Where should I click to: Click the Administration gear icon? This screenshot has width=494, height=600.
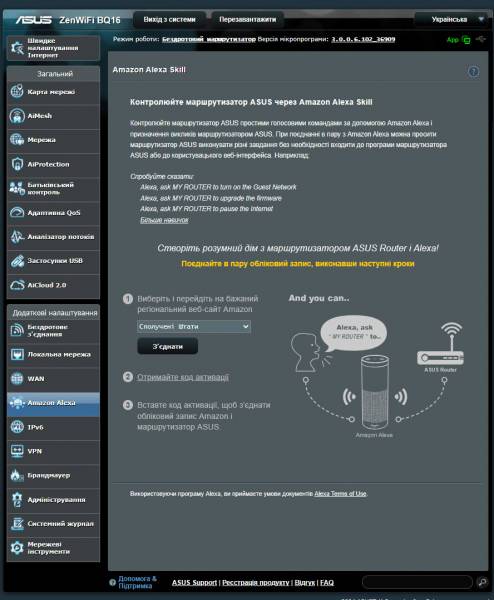17,499
